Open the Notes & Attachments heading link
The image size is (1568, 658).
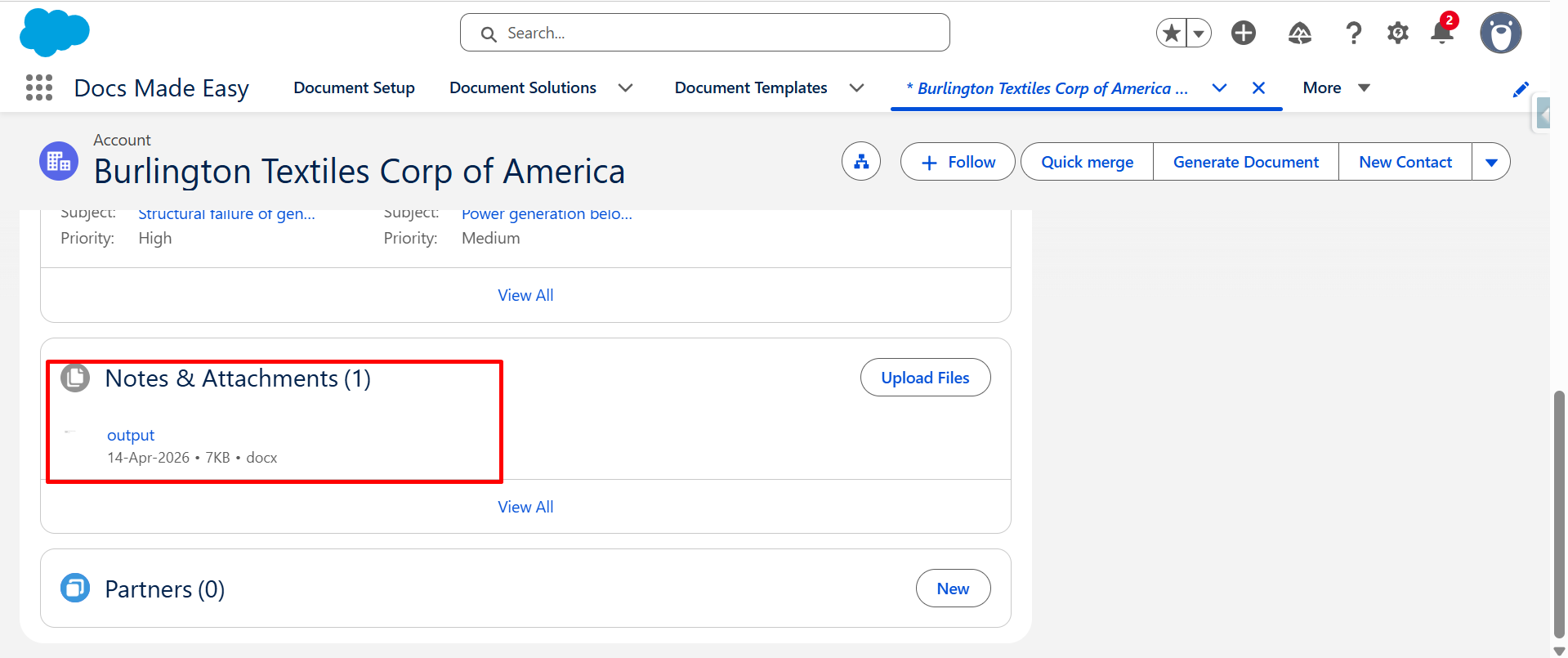click(x=238, y=378)
